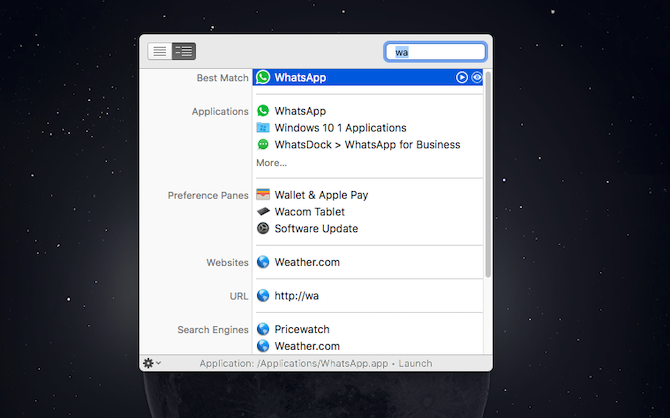Click the 'Preference Panes' category label
670x418 pixels.
208,195
